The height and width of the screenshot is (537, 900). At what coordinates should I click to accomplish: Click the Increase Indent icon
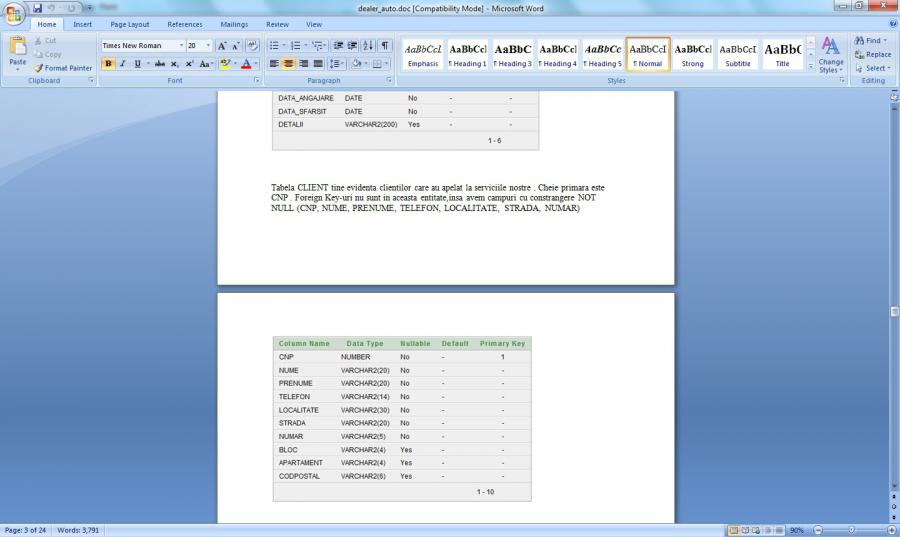tap(352, 46)
